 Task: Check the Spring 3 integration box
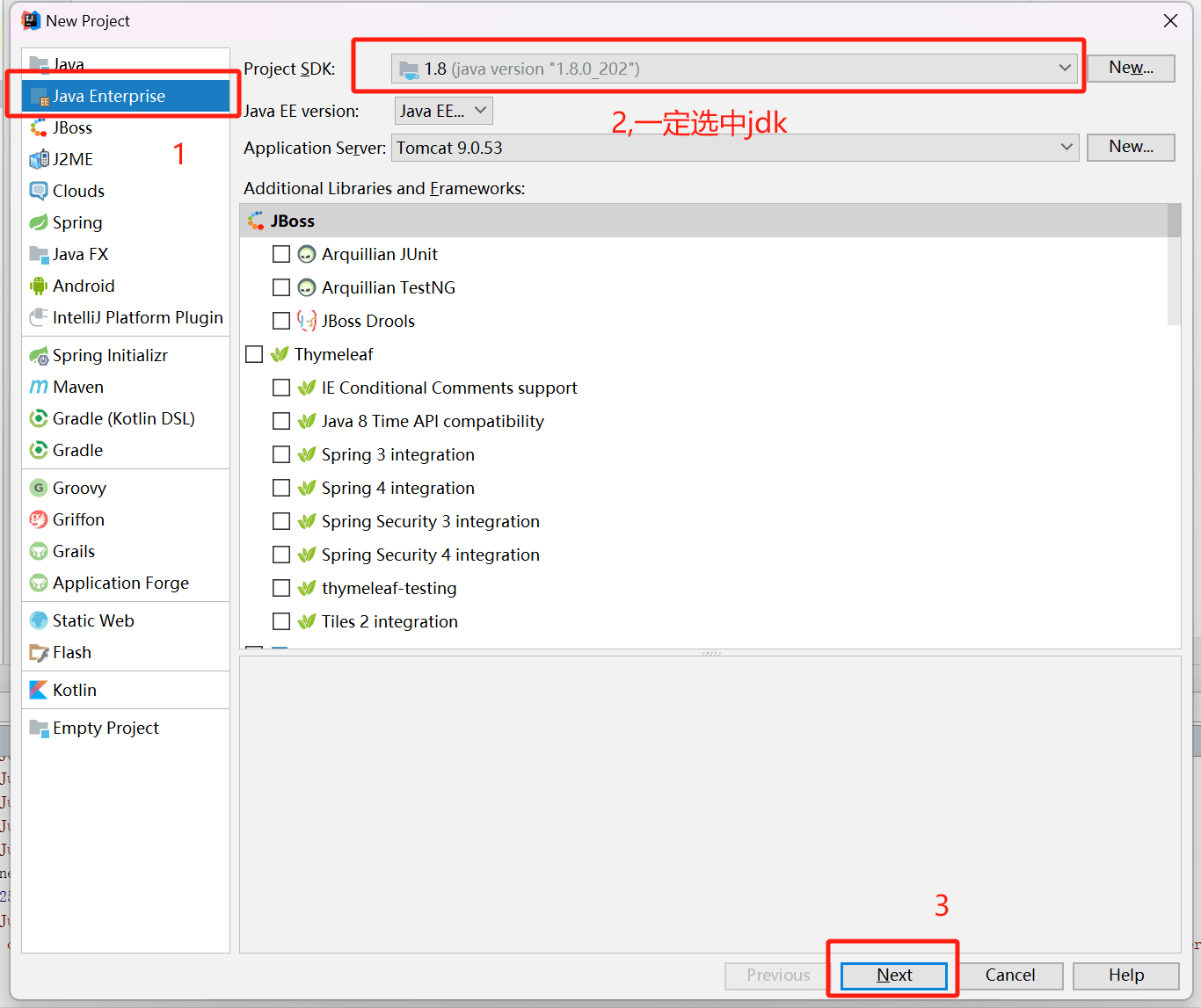pos(281,455)
